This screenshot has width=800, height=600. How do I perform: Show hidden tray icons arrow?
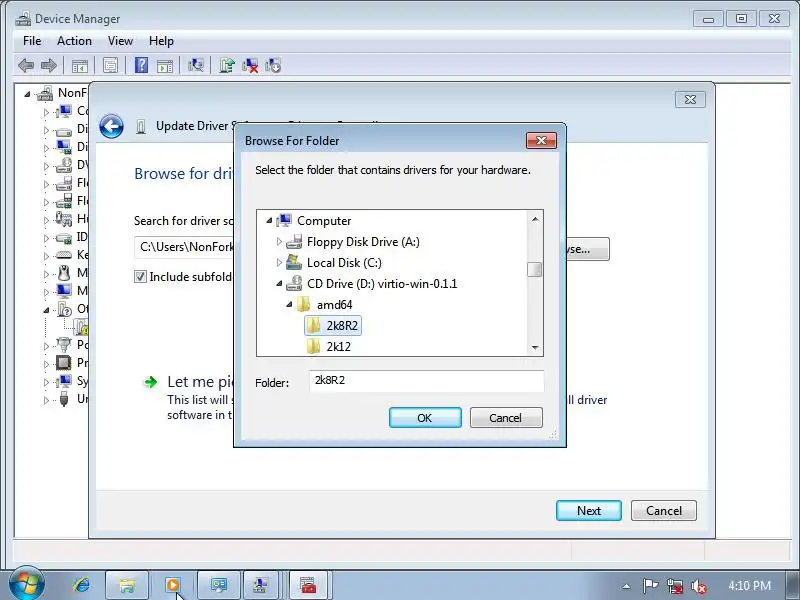627,586
